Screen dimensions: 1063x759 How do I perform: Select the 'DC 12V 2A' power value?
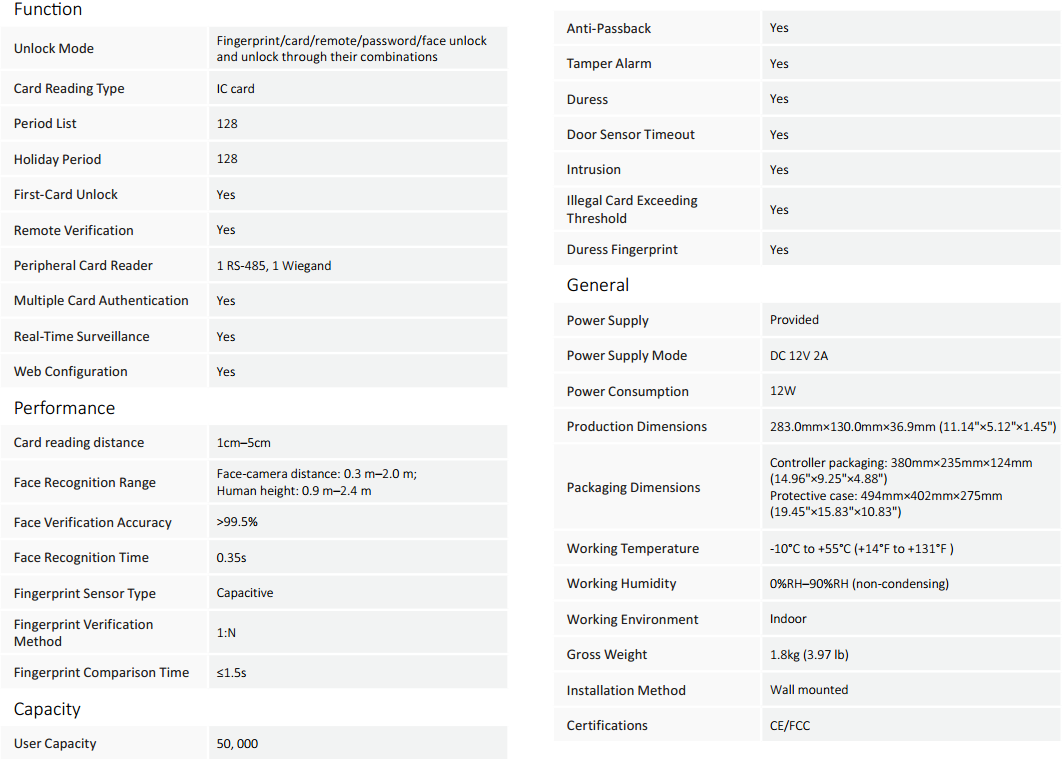click(799, 356)
